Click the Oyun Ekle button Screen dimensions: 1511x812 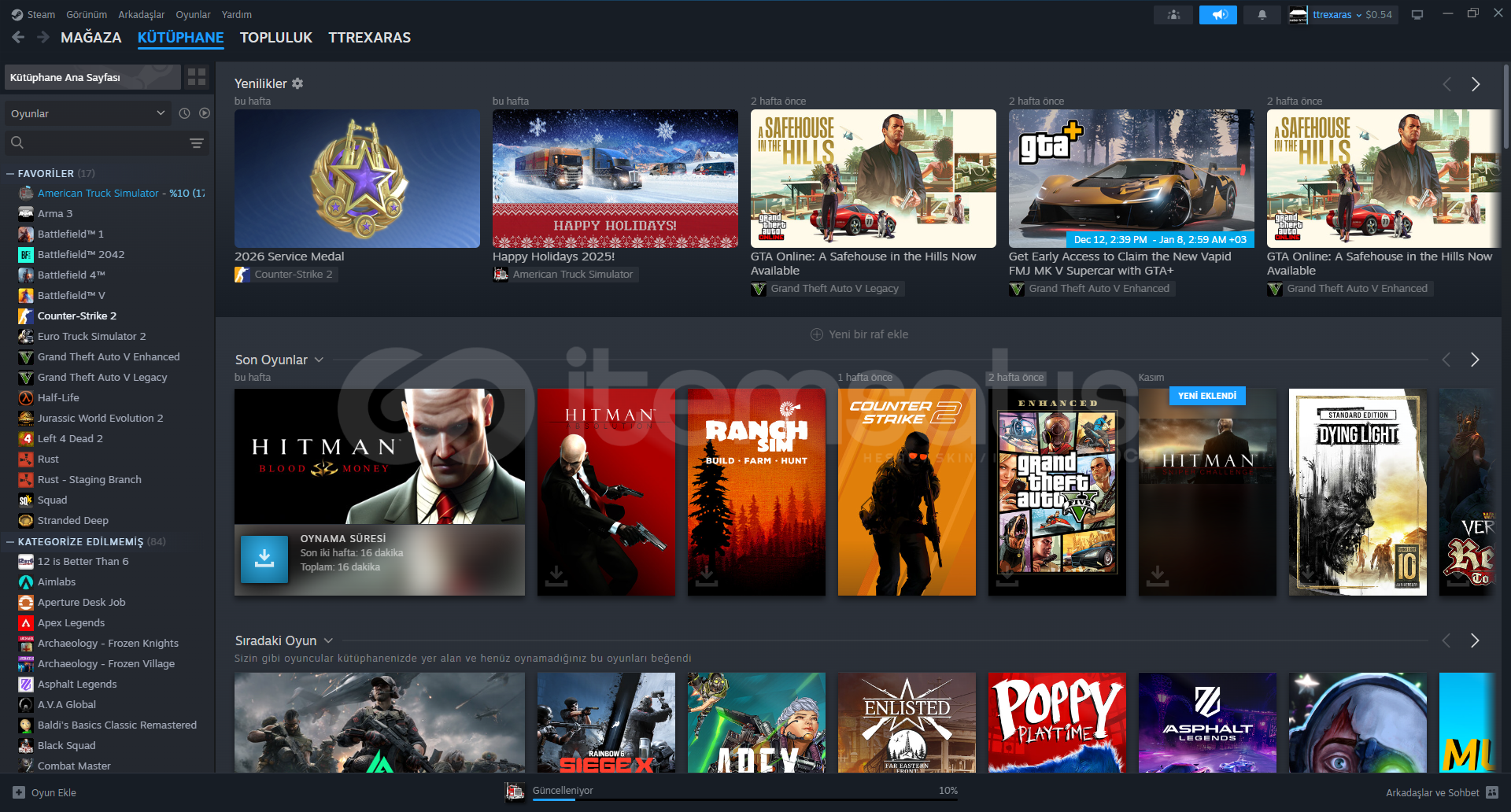45,792
